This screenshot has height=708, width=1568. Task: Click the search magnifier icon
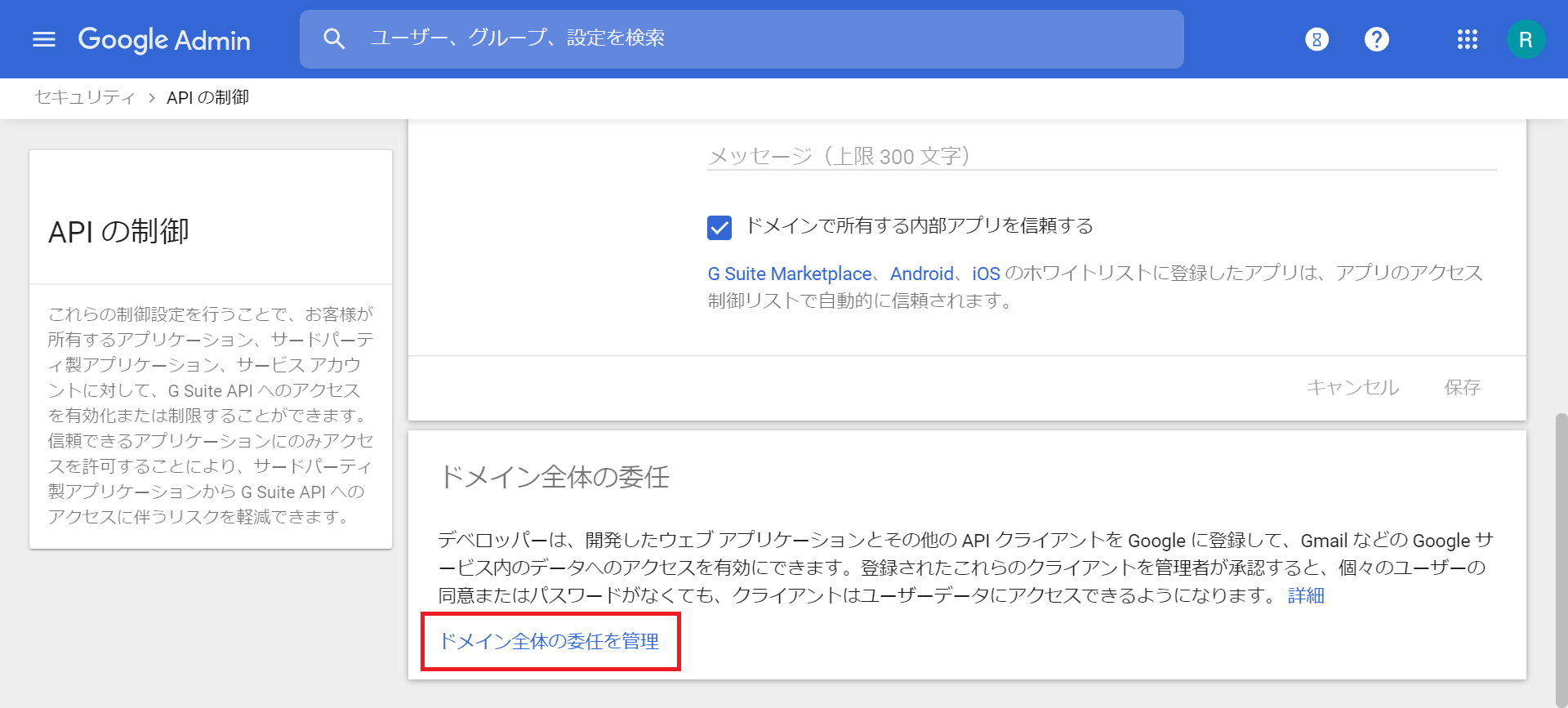click(334, 38)
